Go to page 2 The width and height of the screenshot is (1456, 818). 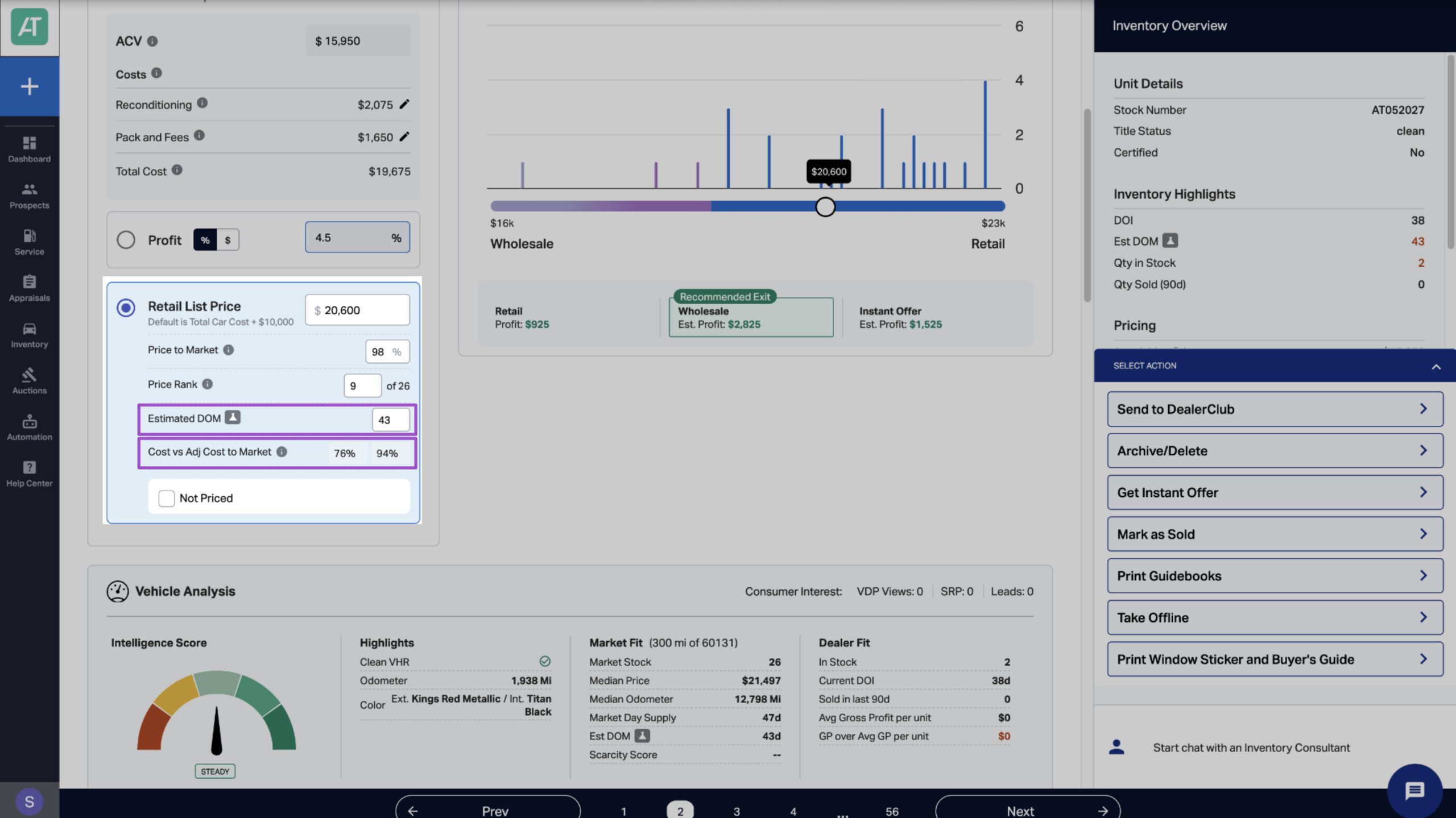click(x=680, y=810)
